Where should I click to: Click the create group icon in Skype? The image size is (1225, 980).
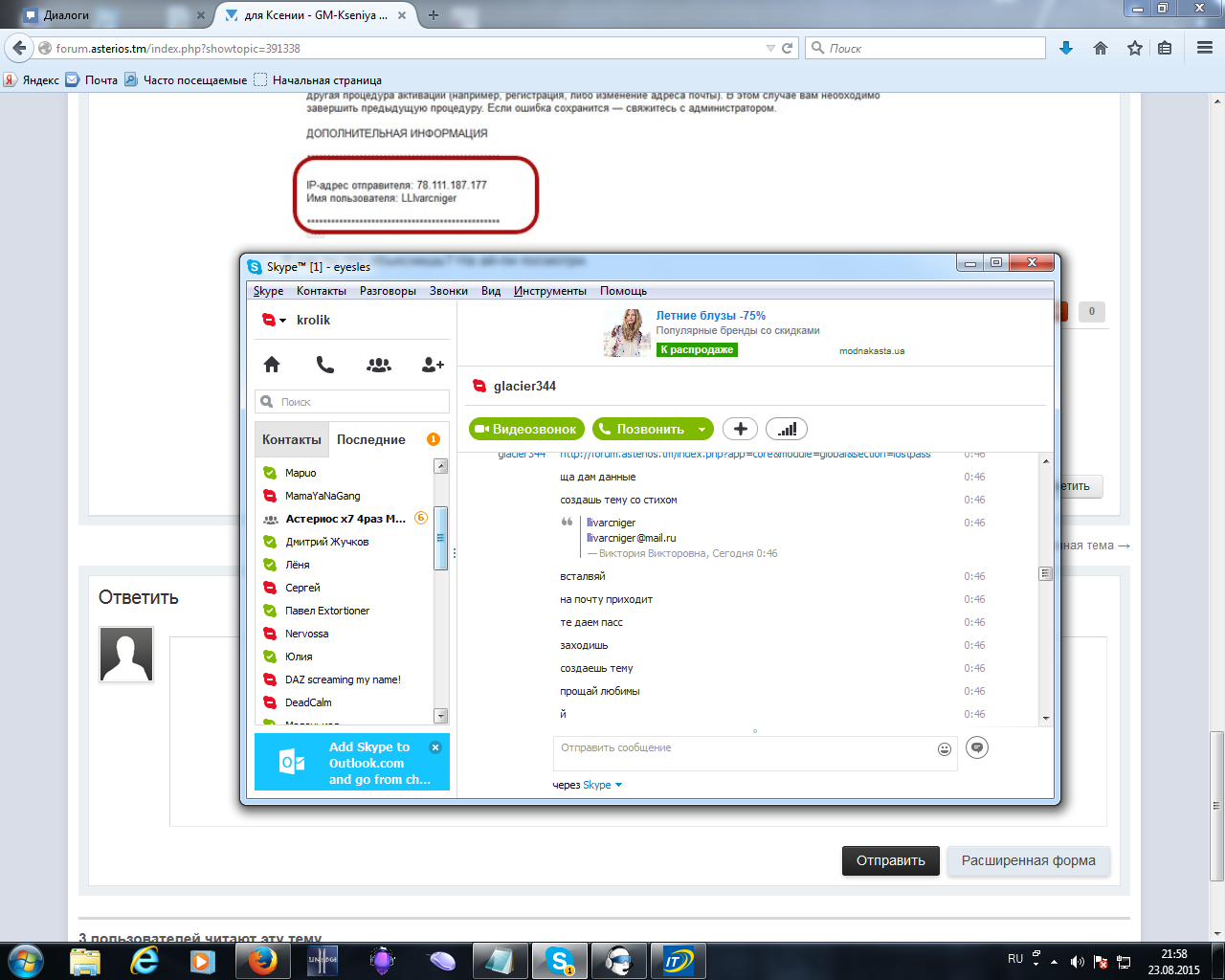[379, 364]
